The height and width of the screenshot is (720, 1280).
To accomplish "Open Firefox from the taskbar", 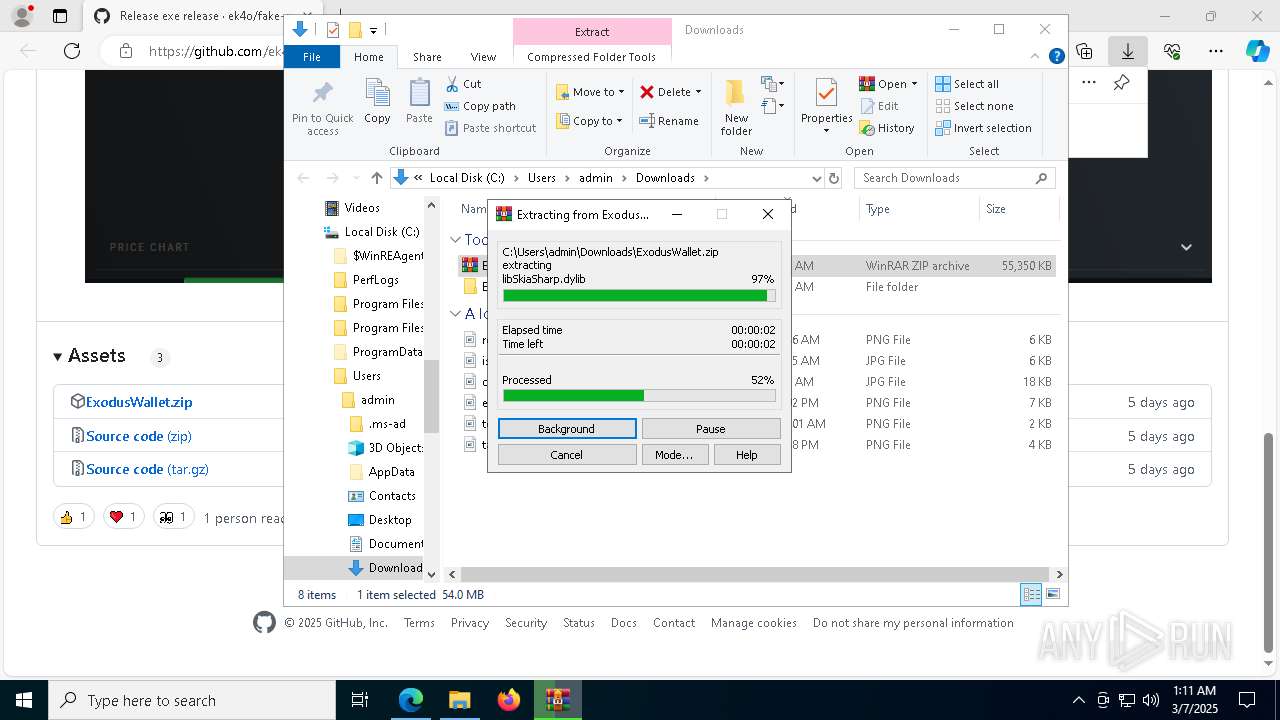I will click(x=509, y=700).
